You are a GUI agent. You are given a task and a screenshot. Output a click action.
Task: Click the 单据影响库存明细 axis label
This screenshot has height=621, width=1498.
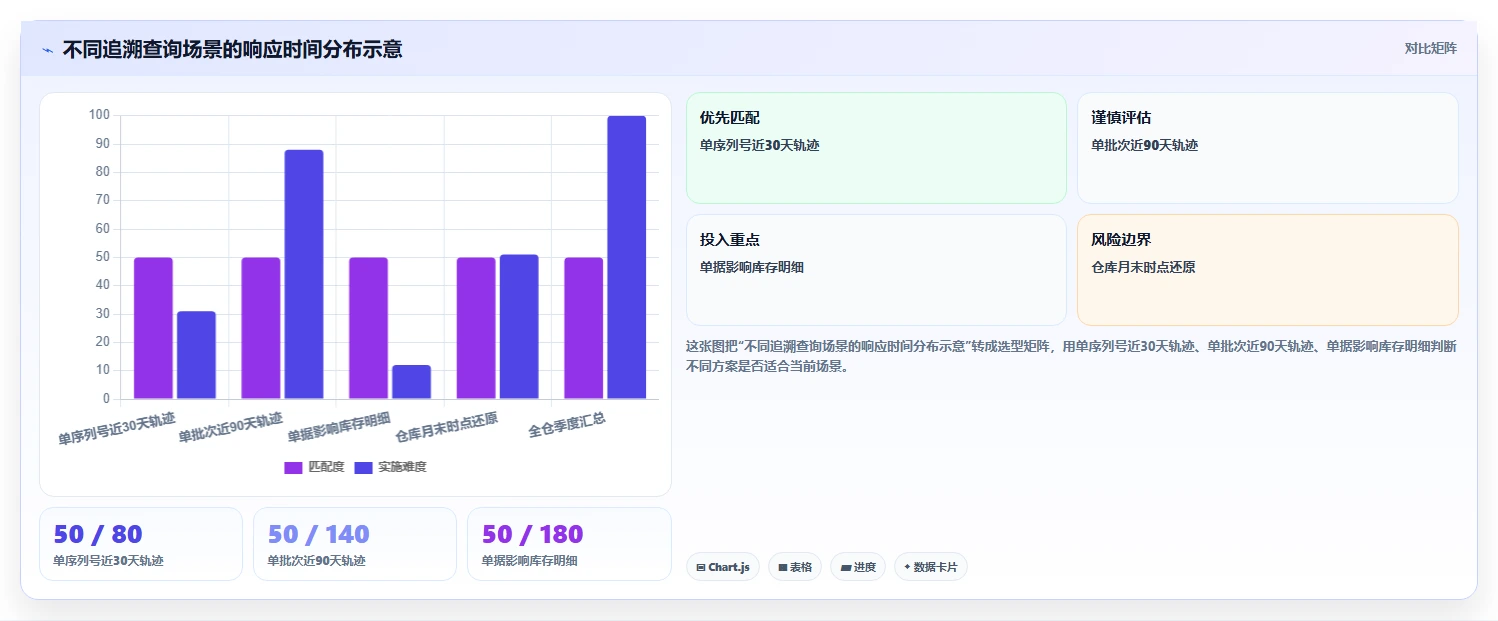coord(339,426)
